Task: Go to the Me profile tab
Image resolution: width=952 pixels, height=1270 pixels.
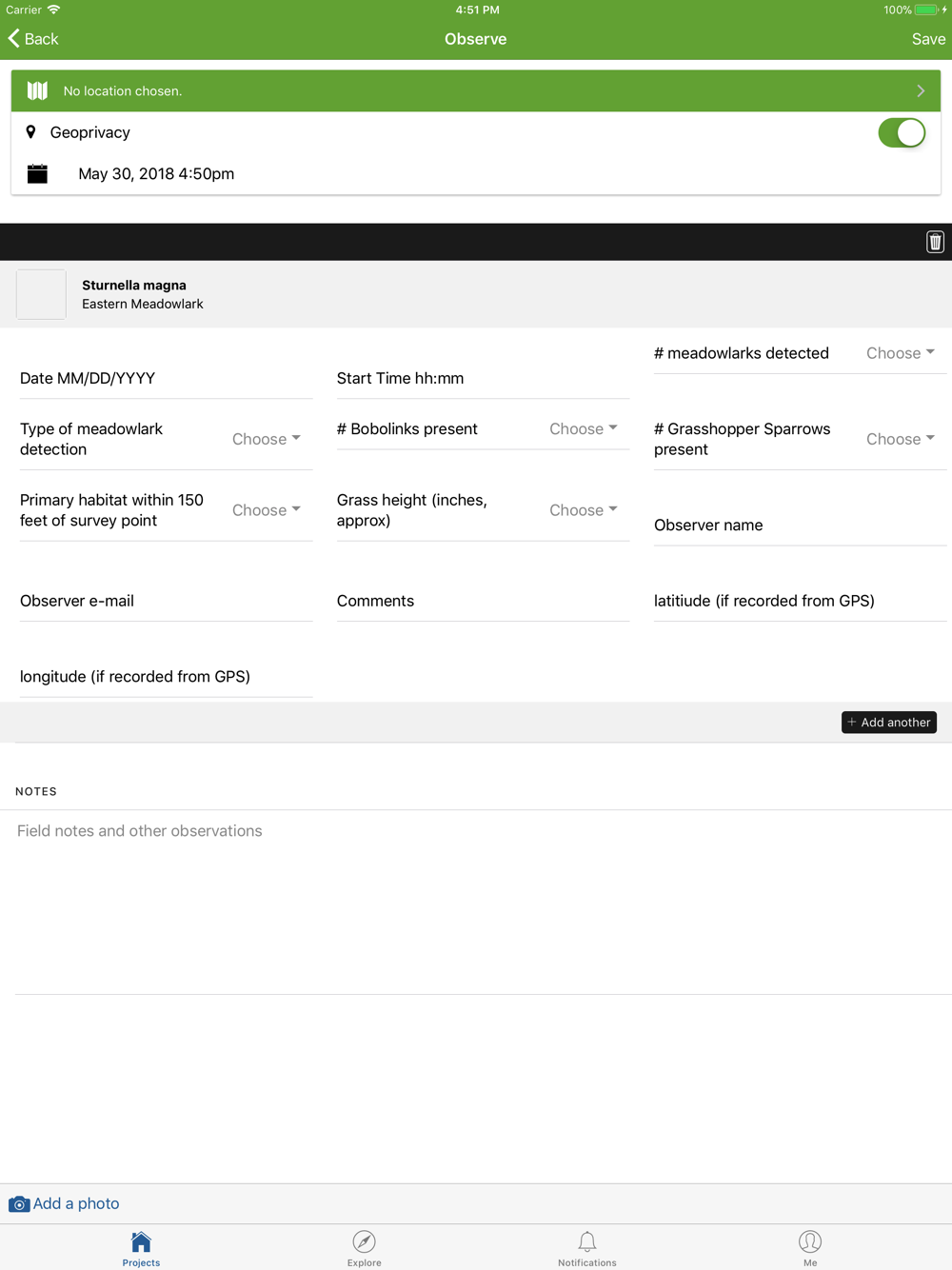Action: point(809,1247)
